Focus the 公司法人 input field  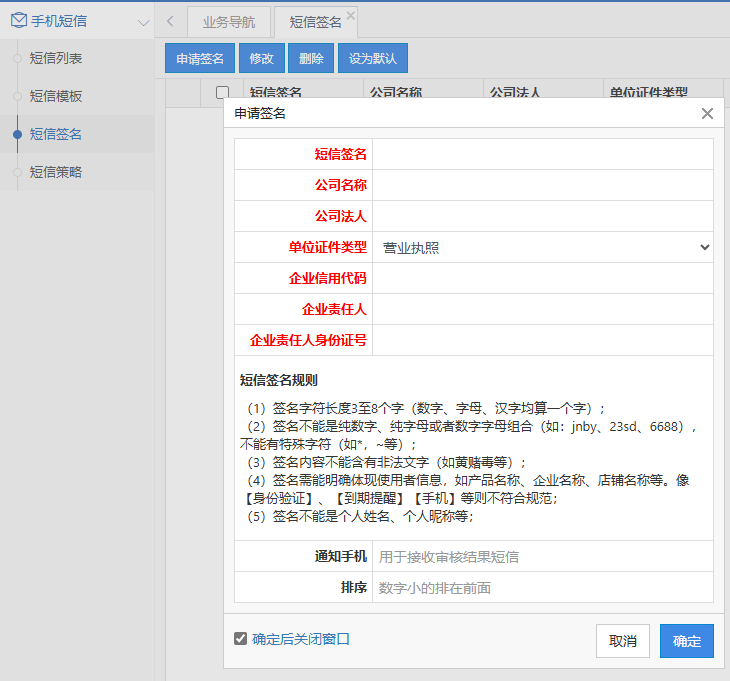point(542,216)
